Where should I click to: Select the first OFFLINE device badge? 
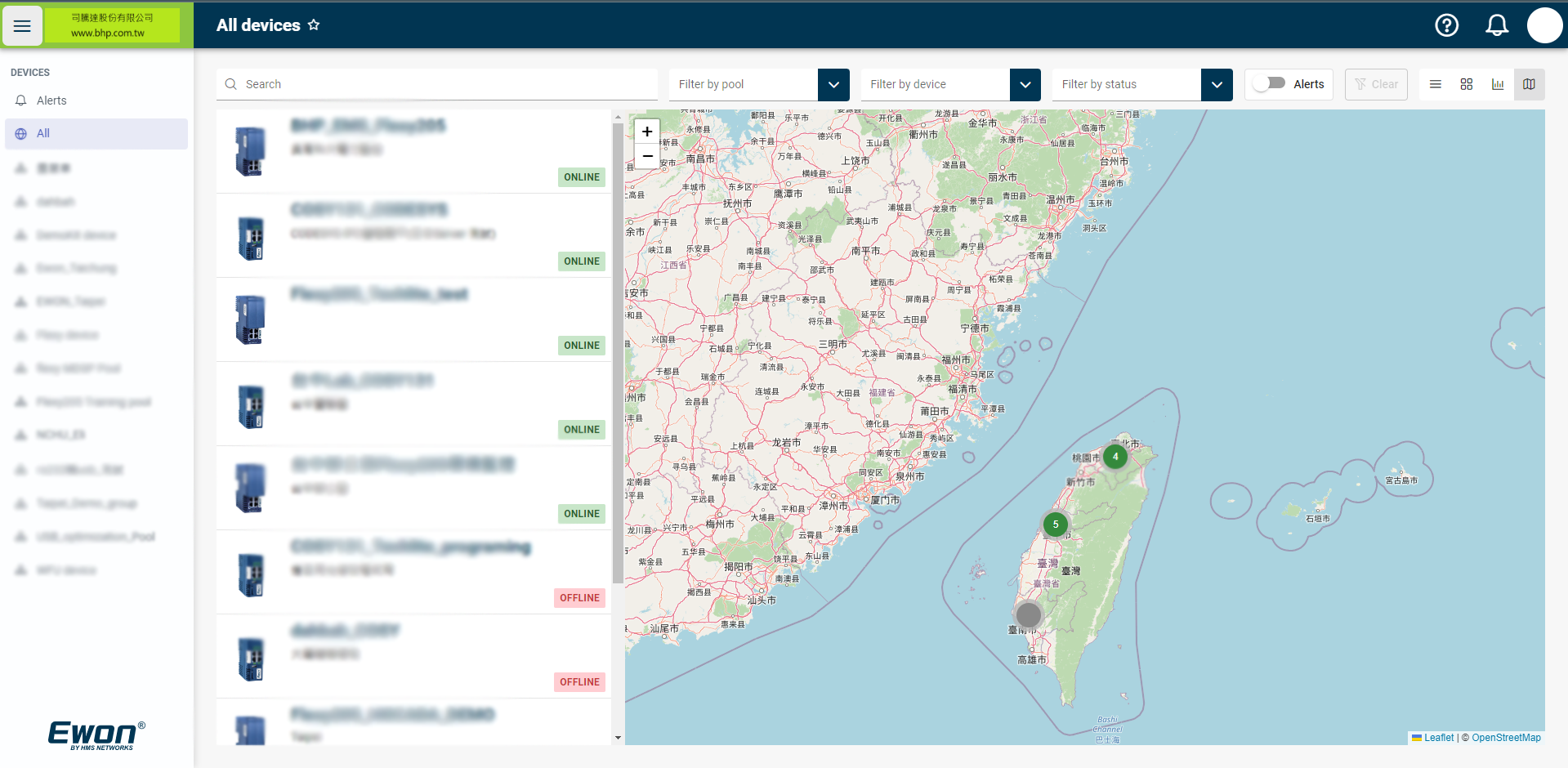[x=580, y=598]
